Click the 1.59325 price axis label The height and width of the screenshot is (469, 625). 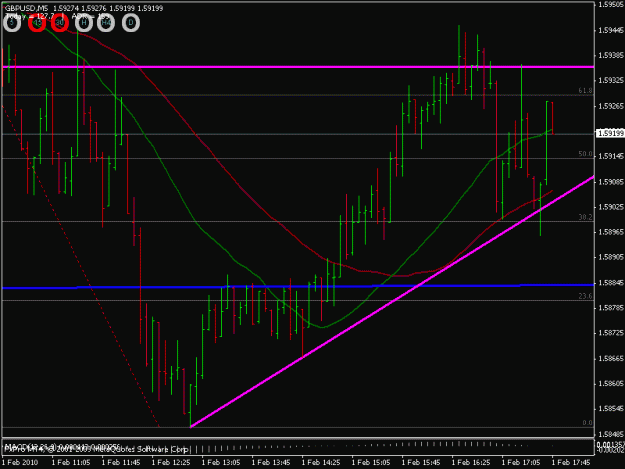pos(611,80)
